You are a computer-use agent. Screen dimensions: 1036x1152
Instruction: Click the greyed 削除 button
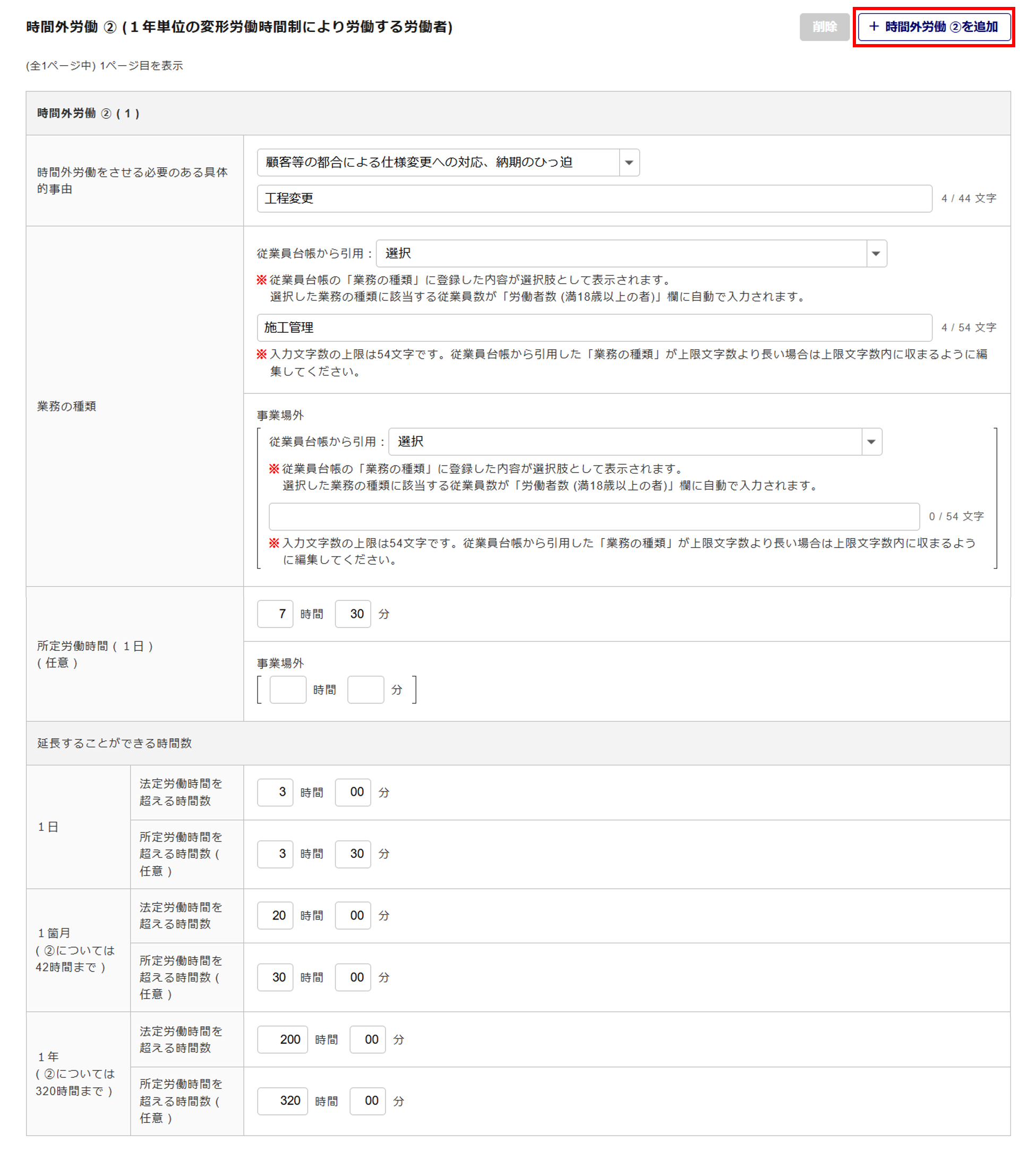coord(824,27)
